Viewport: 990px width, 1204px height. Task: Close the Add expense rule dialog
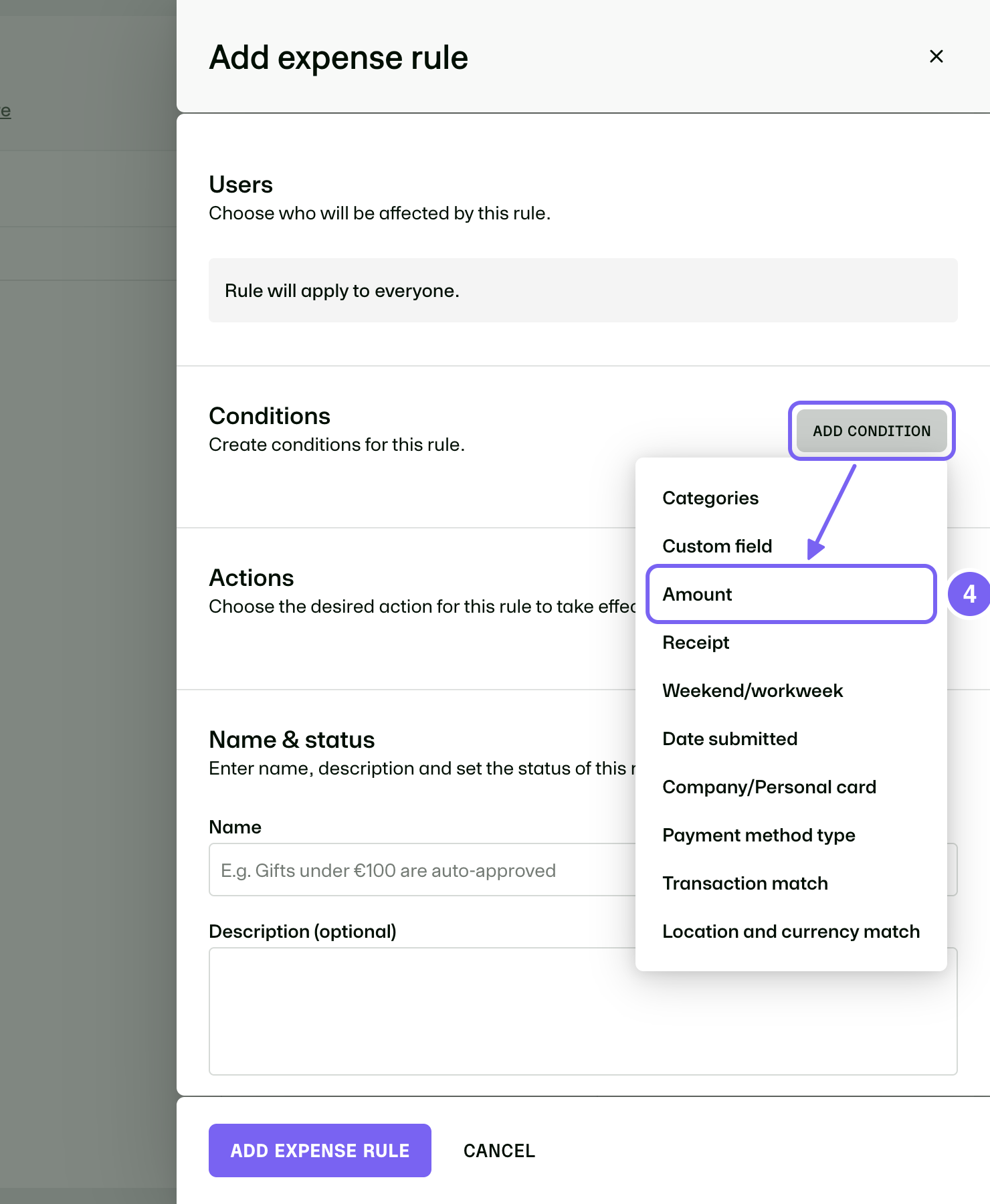click(936, 56)
